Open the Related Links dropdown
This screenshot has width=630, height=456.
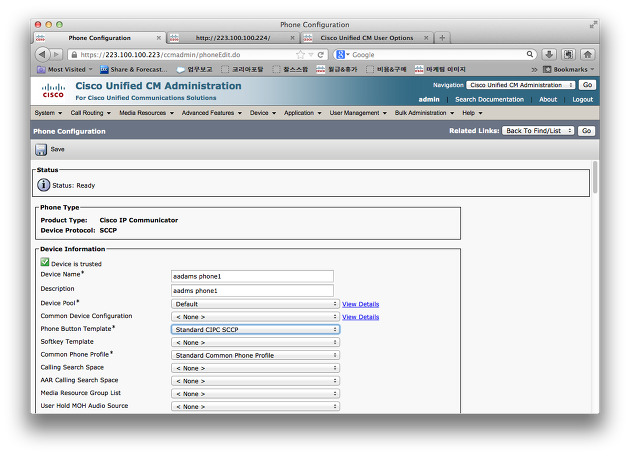[x=538, y=131]
